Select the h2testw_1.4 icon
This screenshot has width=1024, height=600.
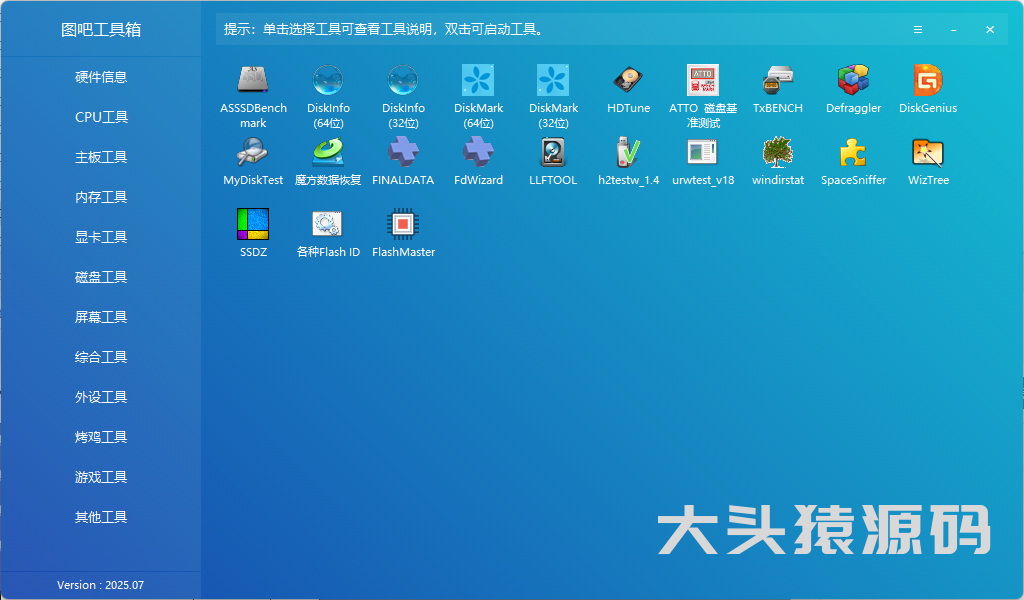(x=628, y=152)
